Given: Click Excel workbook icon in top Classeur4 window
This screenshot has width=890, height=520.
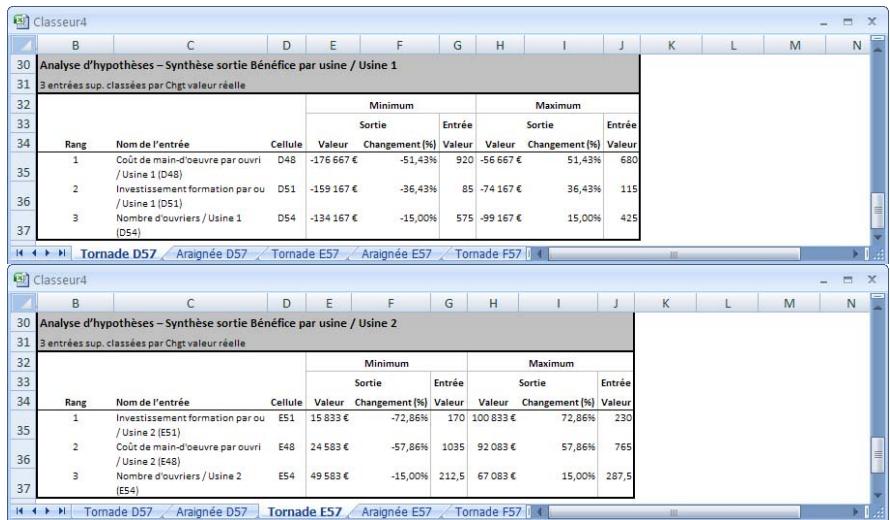Looking at the screenshot, I should (21, 22).
